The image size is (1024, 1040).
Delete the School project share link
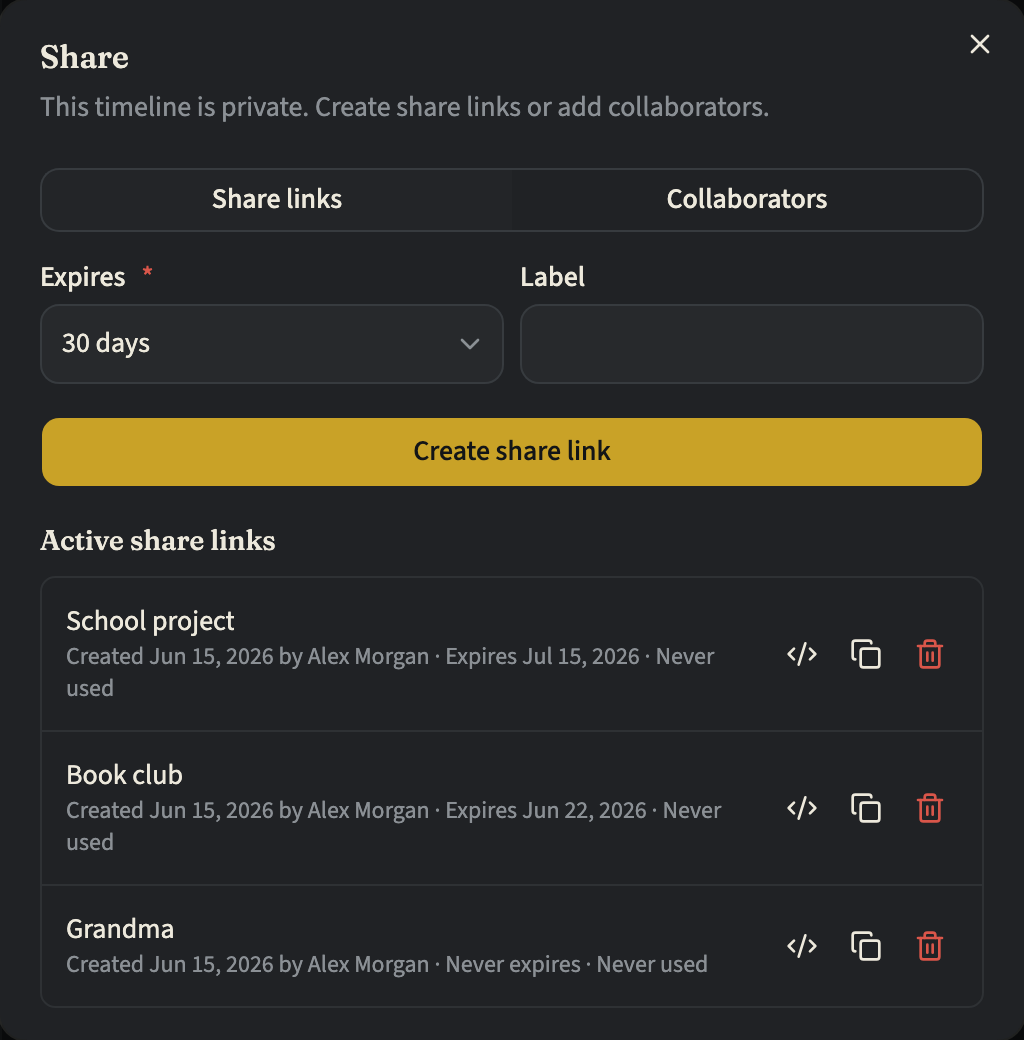[x=930, y=655]
